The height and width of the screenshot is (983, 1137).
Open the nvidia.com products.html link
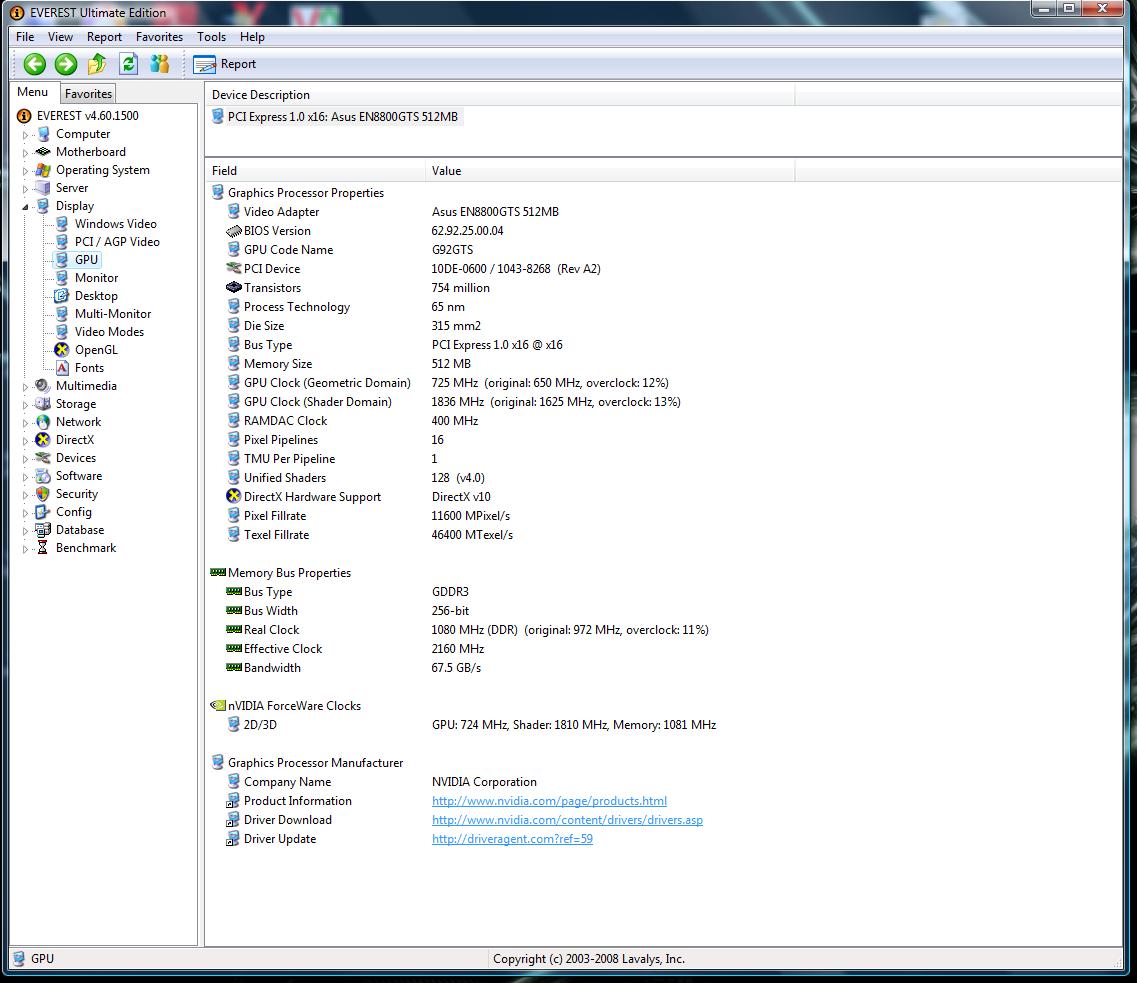[x=549, y=801]
